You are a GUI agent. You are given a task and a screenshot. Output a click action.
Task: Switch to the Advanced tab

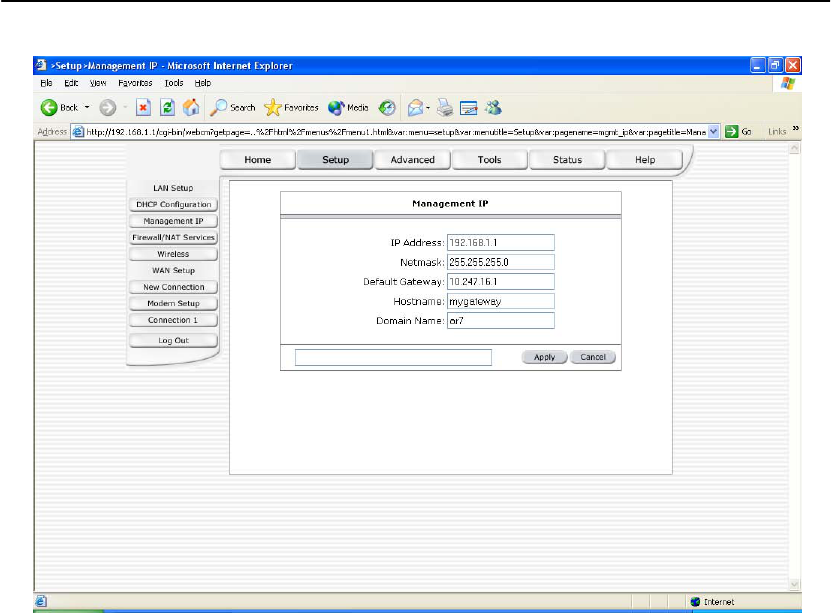[412, 159]
